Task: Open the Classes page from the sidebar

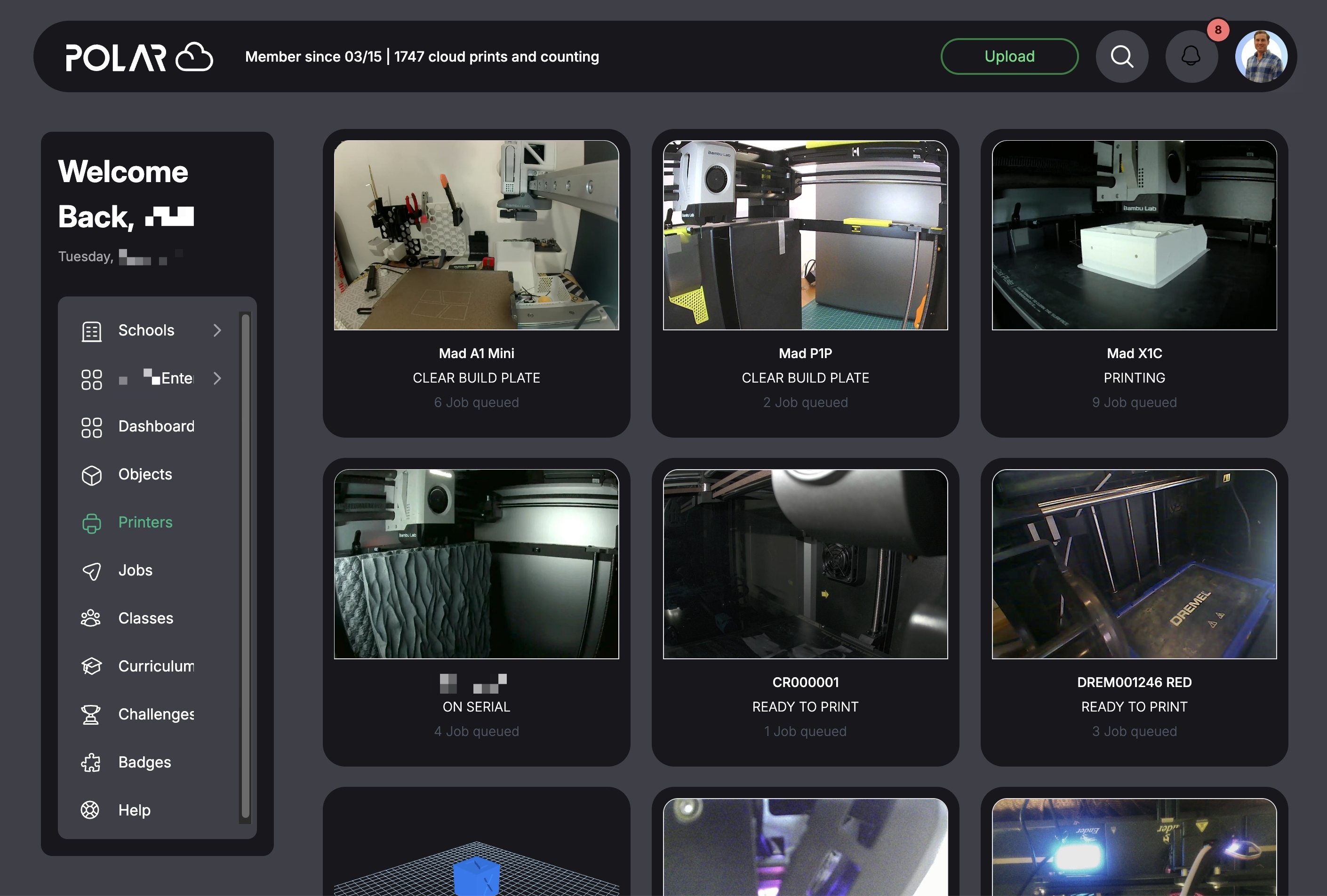Action: 145,618
